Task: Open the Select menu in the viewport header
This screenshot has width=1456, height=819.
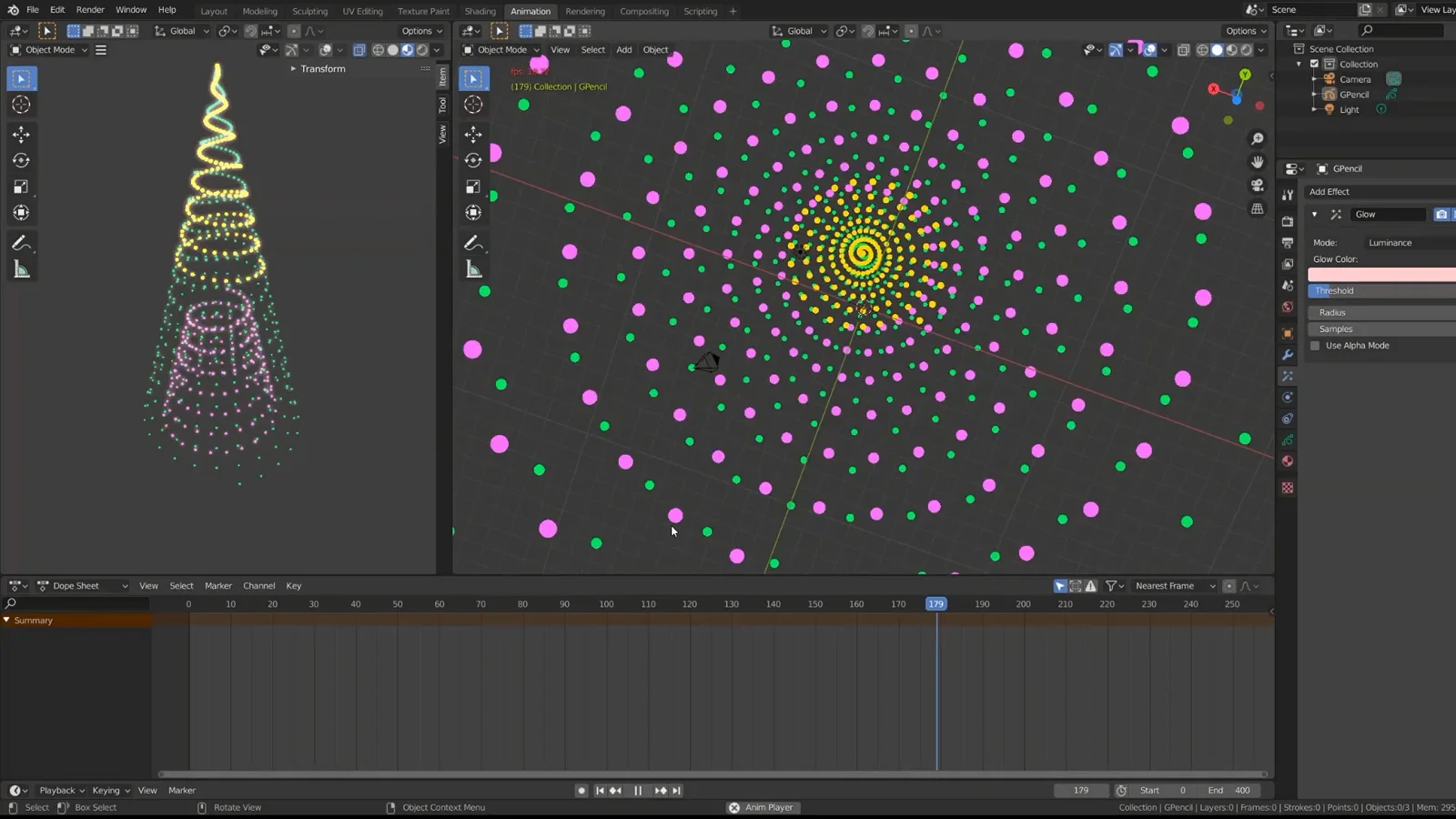Action: pos(592,49)
